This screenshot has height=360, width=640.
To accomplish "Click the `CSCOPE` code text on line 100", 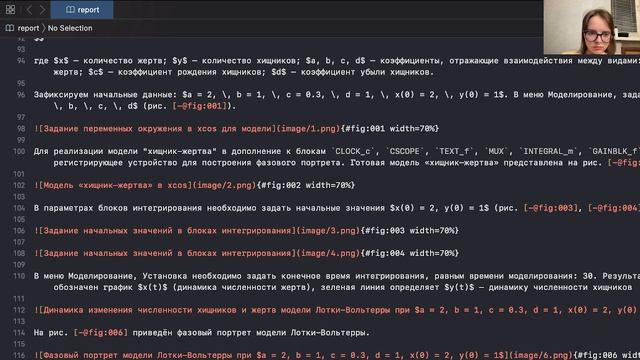I will [404, 151].
